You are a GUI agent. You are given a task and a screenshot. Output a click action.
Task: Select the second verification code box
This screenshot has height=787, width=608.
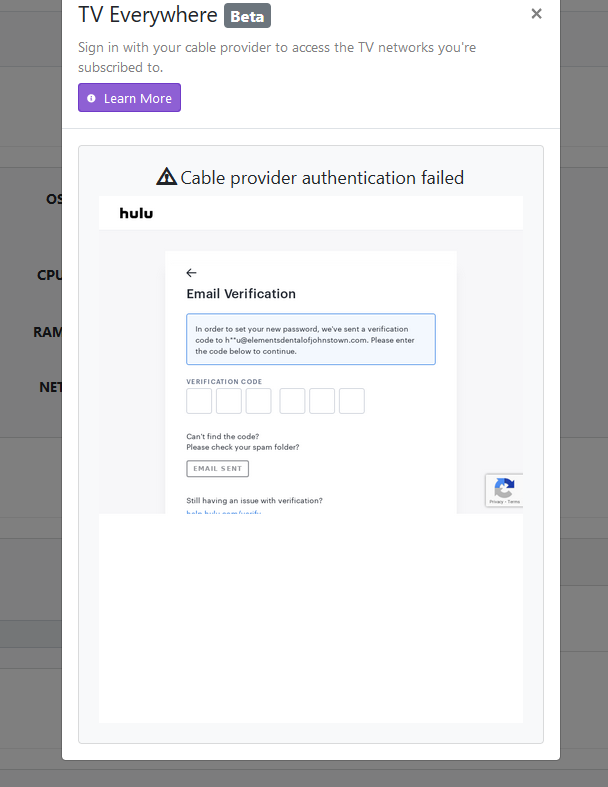229,401
